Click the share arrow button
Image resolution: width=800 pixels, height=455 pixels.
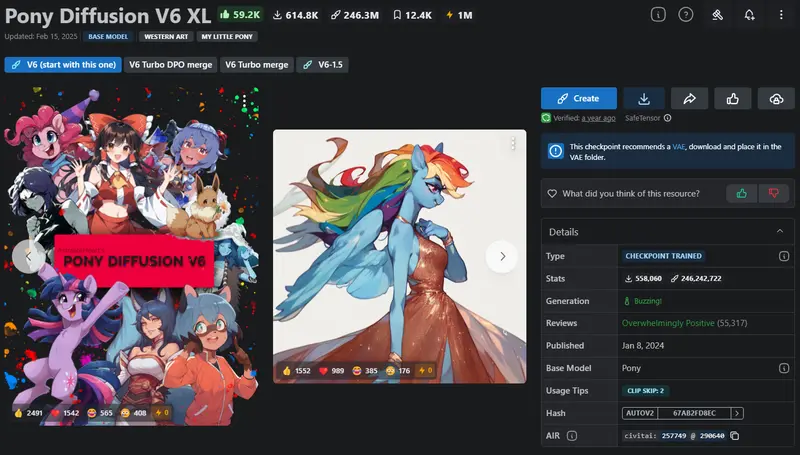coord(689,98)
